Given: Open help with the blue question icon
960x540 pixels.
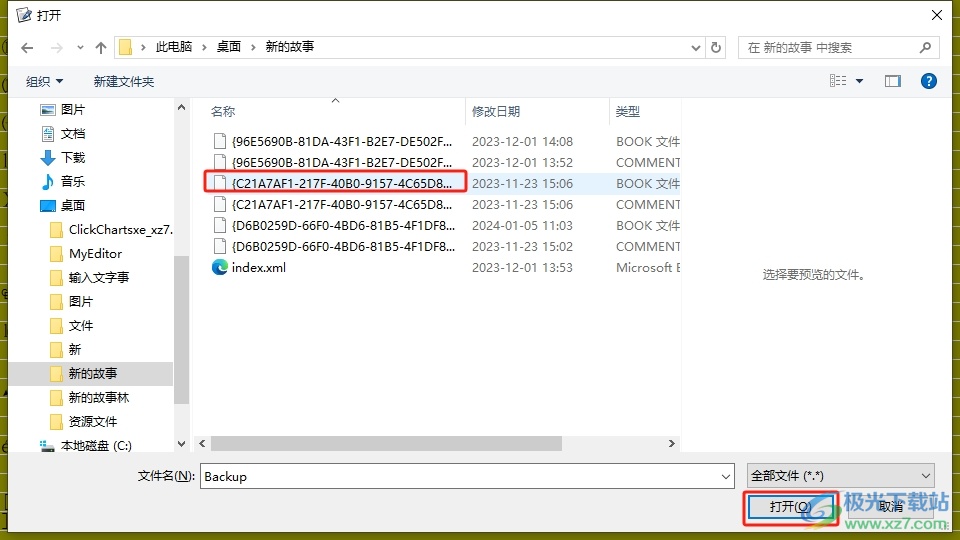Looking at the screenshot, I should coord(929,81).
